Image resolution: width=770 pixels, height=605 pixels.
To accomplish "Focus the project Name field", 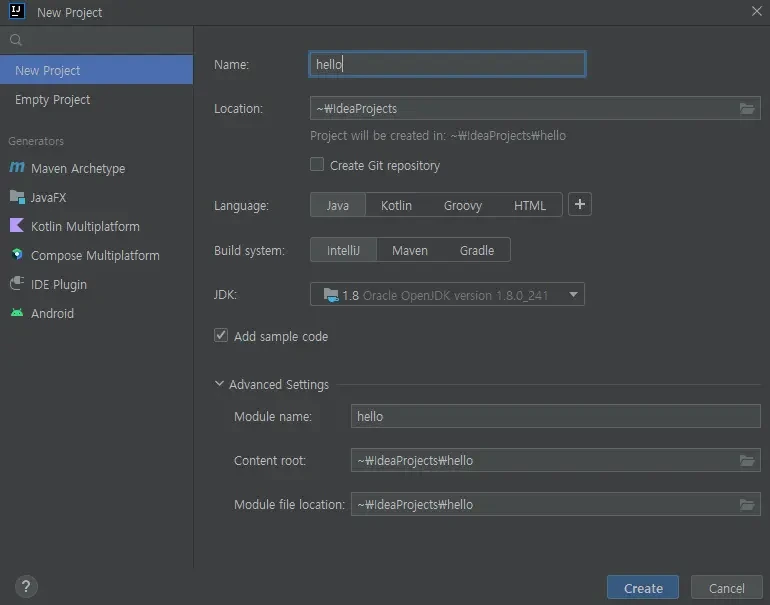I will (447, 64).
